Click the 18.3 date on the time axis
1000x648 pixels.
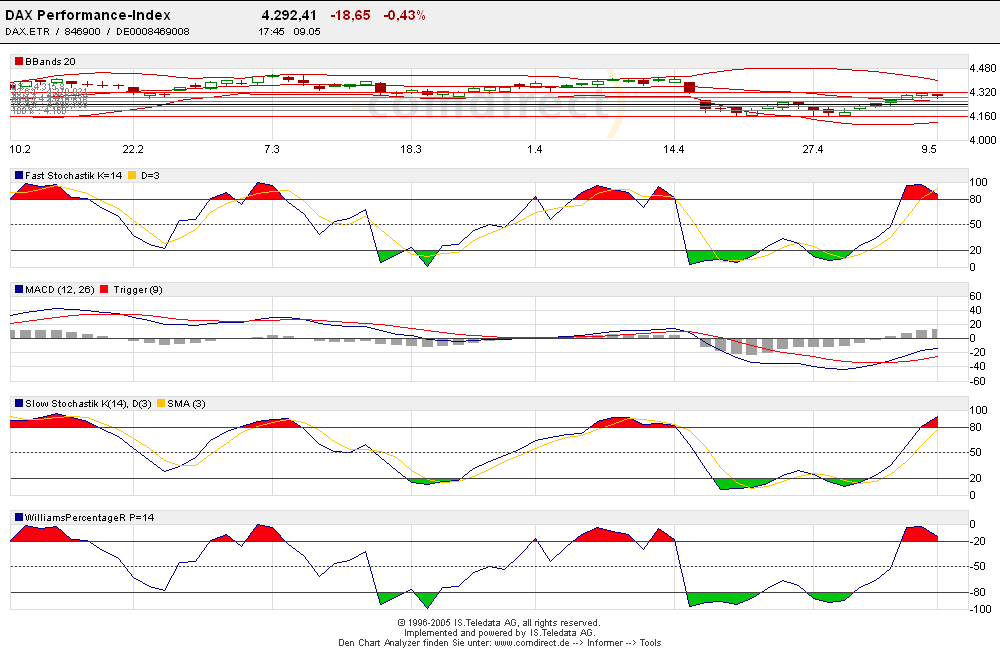tap(411, 149)
